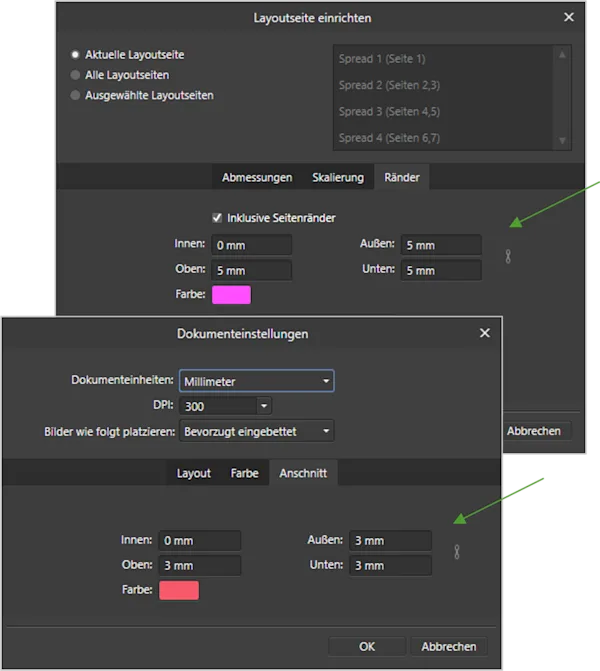Viewport: 600px width, 671px height.
Task: Open the red bleed color swatch
Action: pos(179,590)
